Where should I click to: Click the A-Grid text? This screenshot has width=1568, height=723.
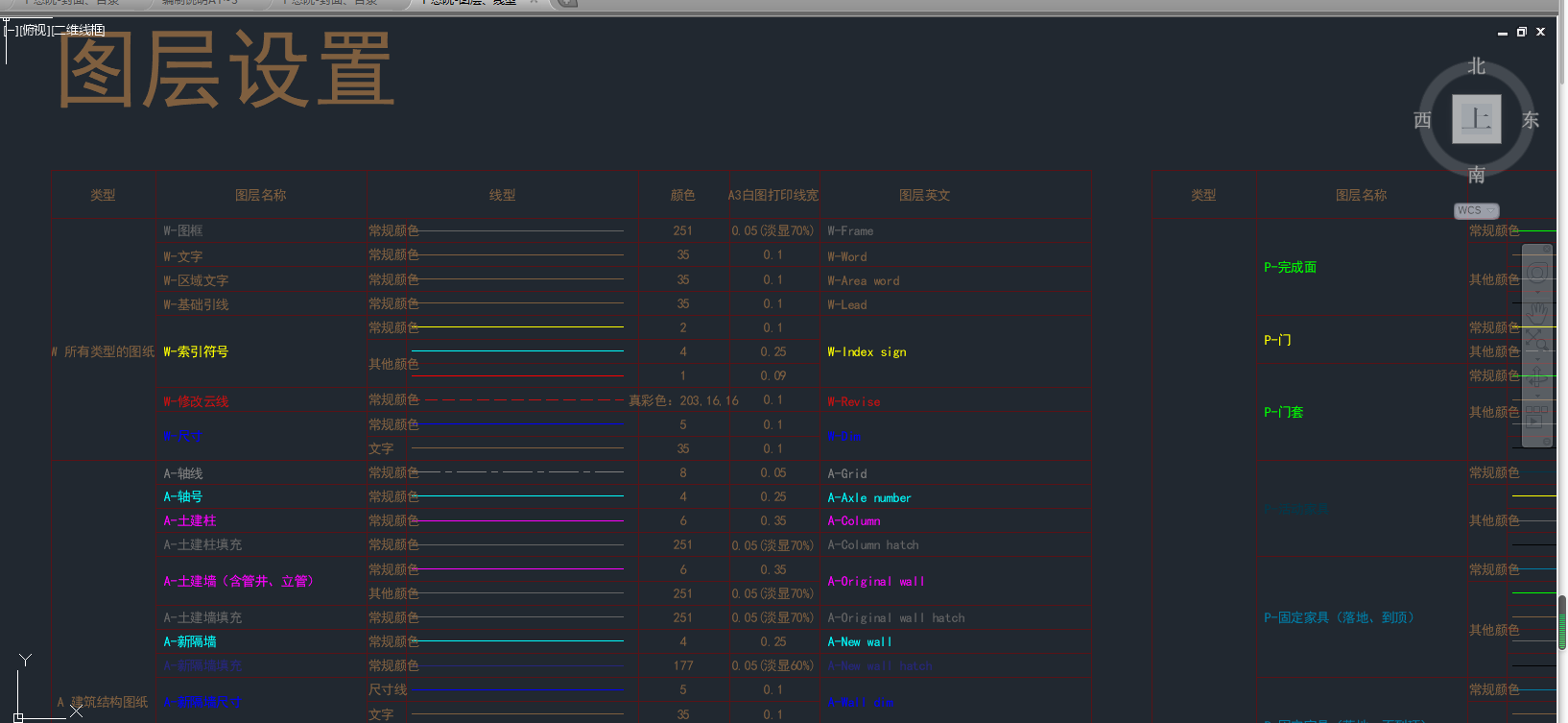click(x=847, y=474)
